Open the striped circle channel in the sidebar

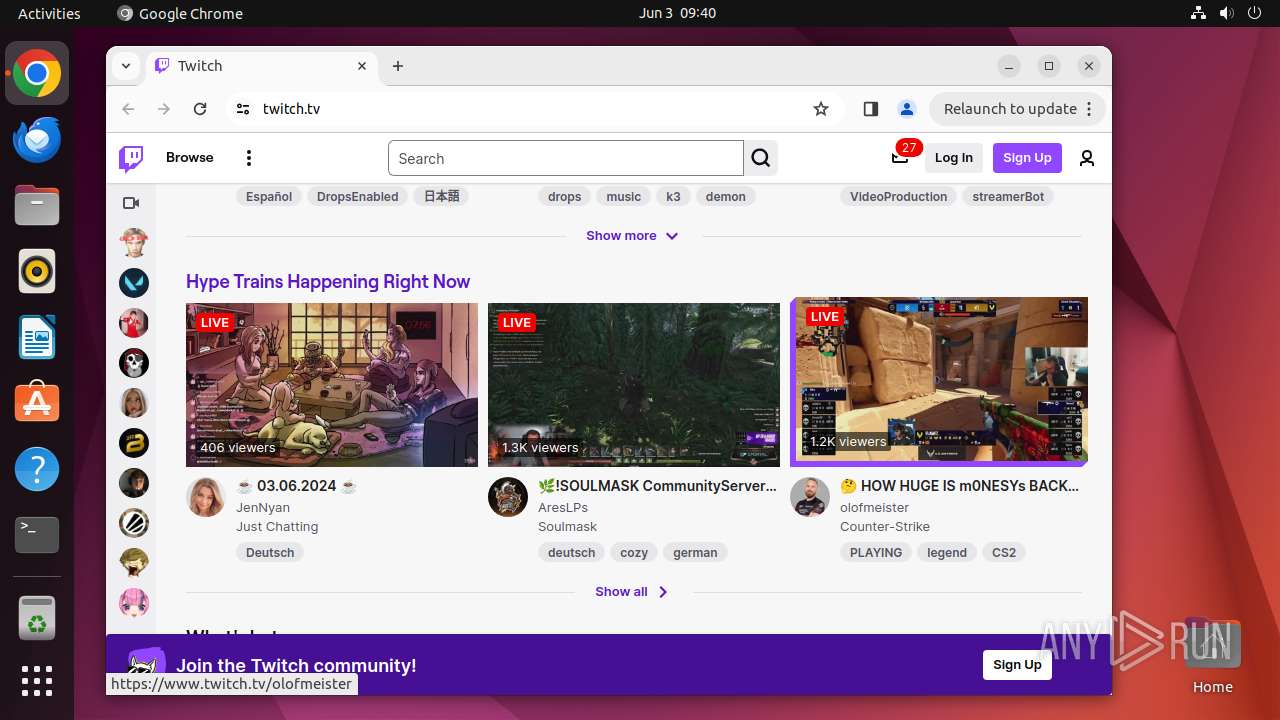[134, 523]
